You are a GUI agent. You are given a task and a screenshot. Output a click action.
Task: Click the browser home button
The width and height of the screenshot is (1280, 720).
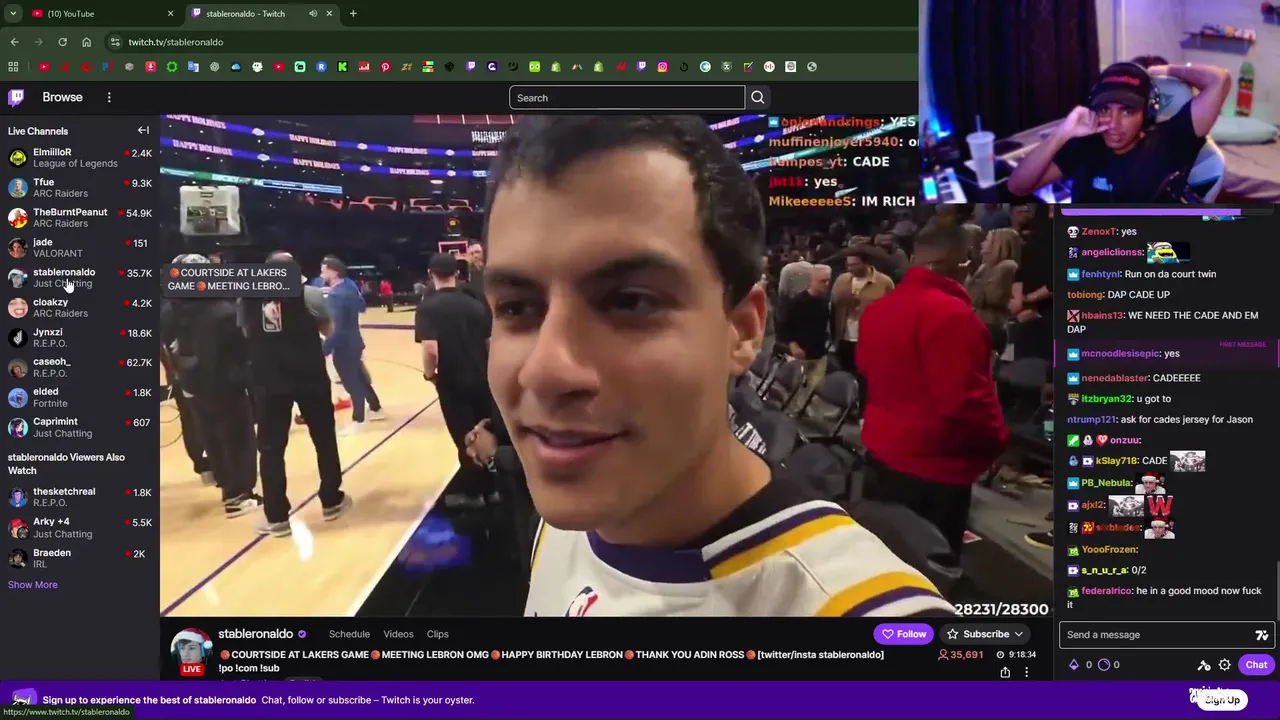pos(86,42)
